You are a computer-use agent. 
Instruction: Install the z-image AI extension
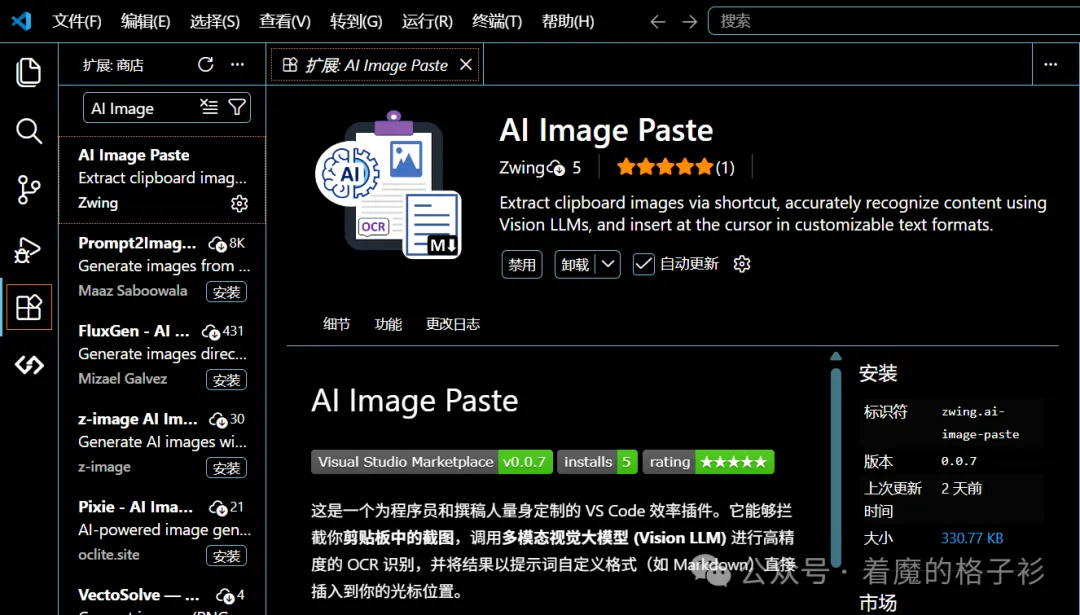coord(227,468)
